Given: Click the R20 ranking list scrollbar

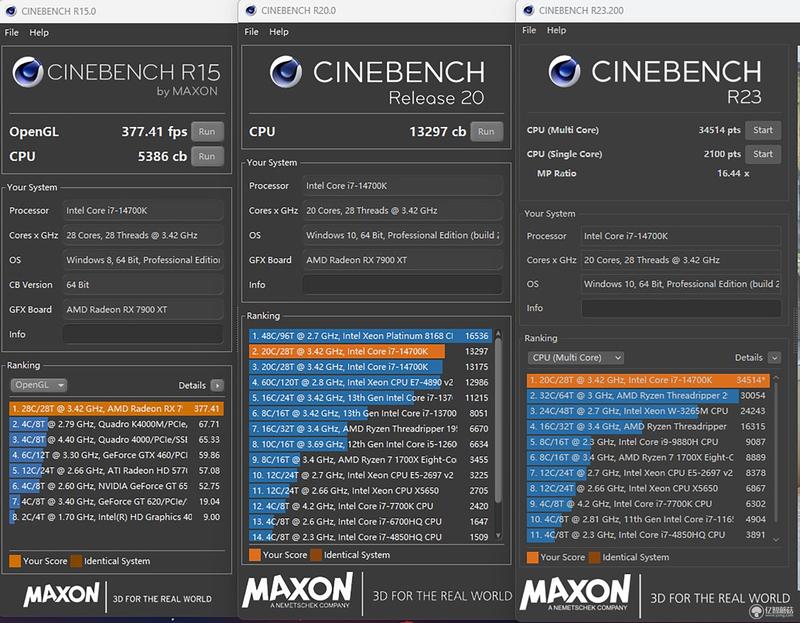Looking at the screenshot, I should pyautogui.click(x=498, y=421).
